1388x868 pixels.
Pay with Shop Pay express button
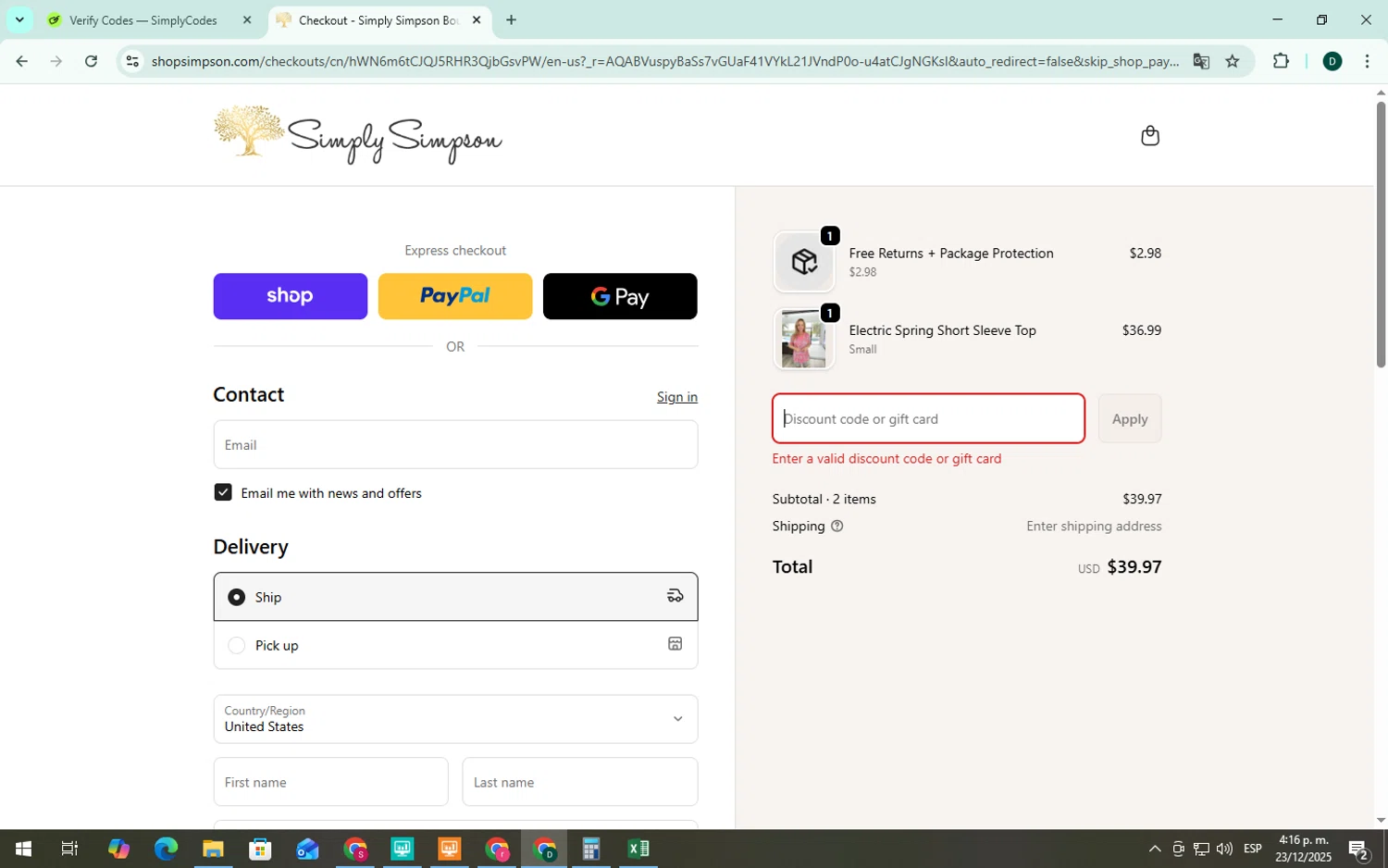click(x=291, y=296)
